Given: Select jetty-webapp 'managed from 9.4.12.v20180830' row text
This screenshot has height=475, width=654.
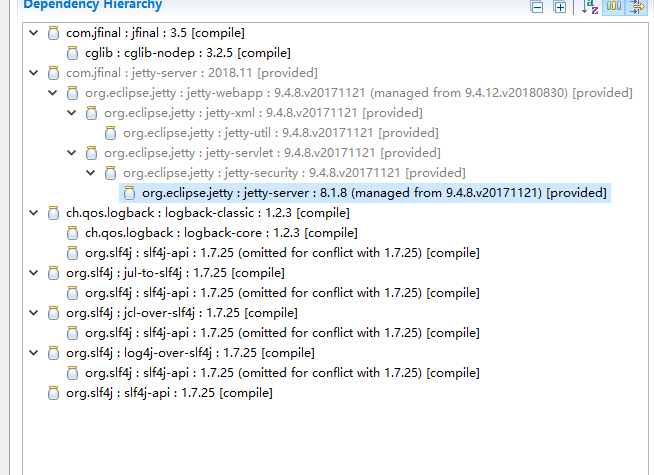Looking at the screenshot, I should (x=359, y=93).
